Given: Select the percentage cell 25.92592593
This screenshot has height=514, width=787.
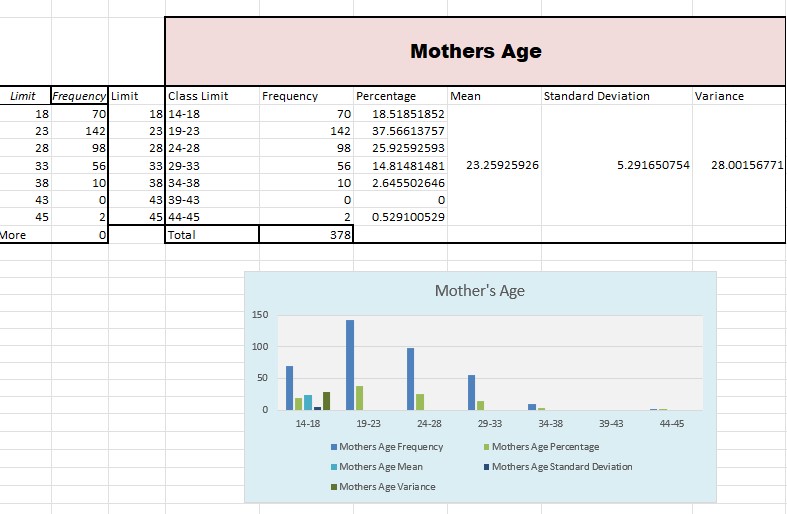Looking at the screenshot, I should [400, 148].
